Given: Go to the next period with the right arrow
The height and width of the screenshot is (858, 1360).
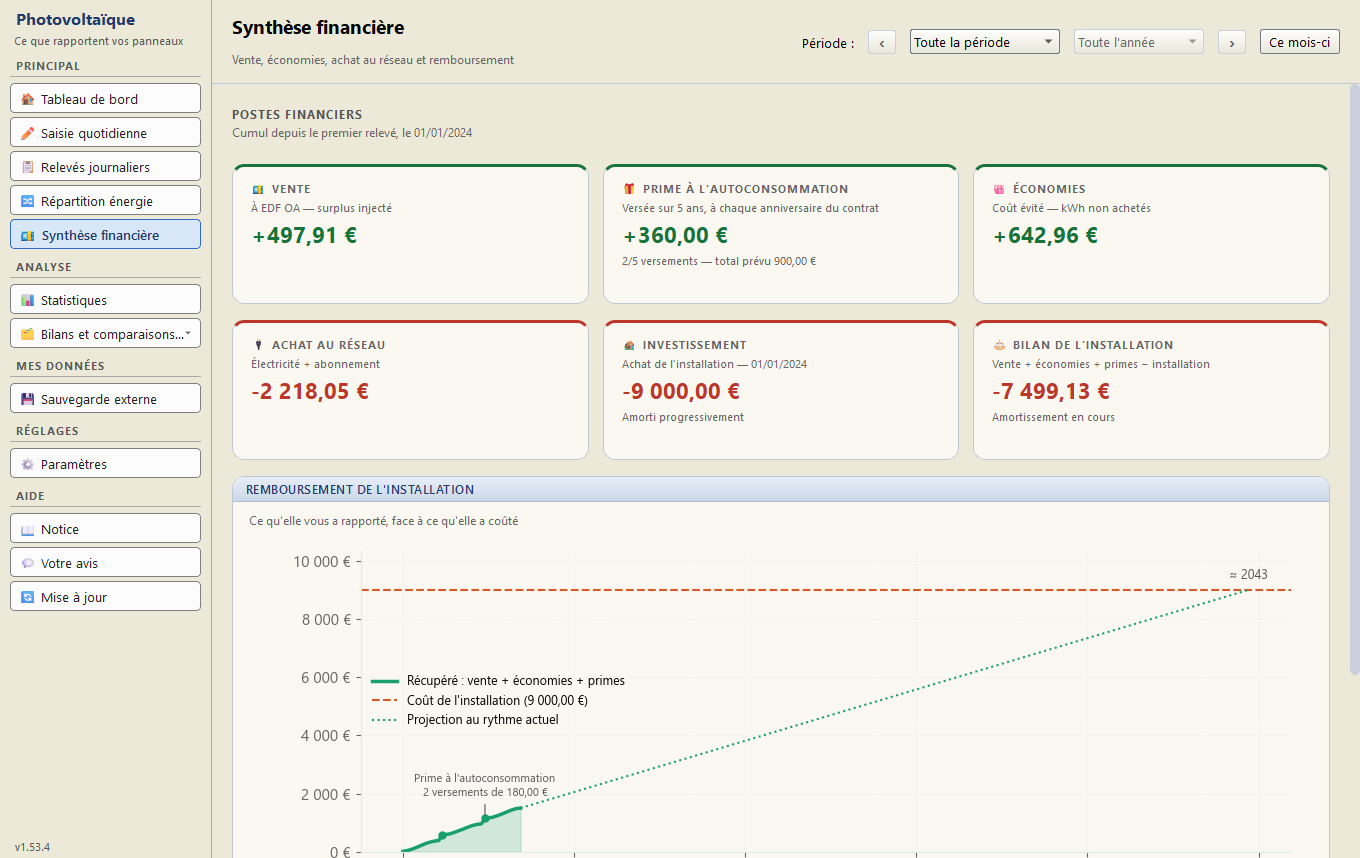Looking at the screenshot, I should tap(1232, 42).
